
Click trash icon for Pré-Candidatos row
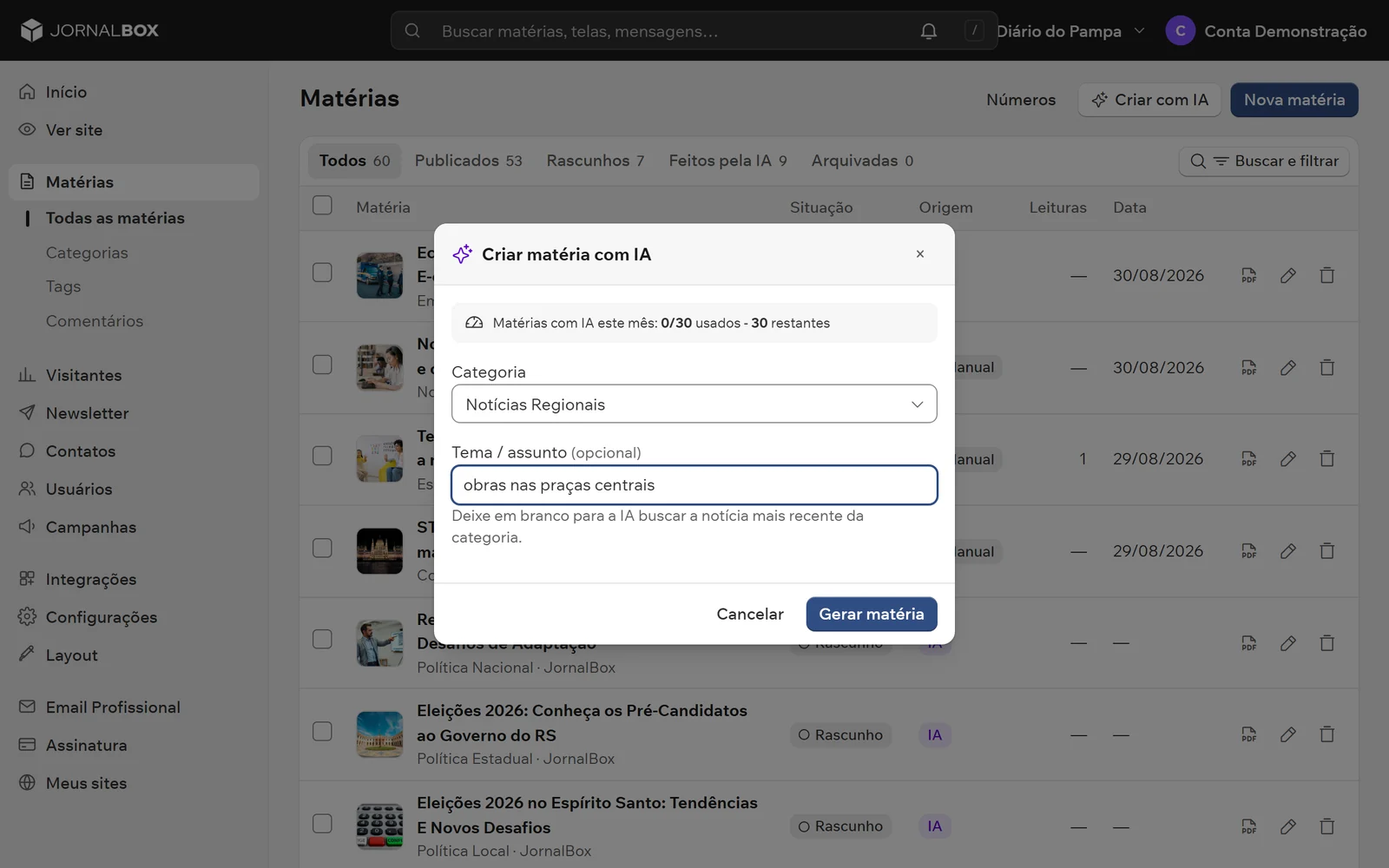point(1326,734)
